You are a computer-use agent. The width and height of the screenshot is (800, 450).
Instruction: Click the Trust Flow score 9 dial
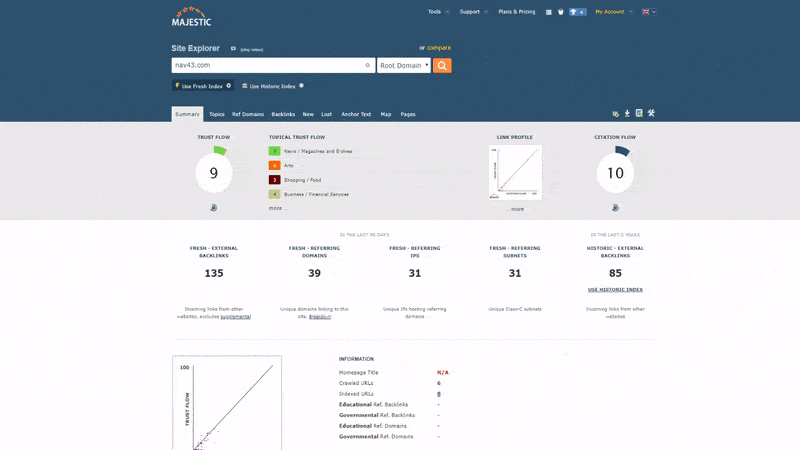click(x=214, y=171)
